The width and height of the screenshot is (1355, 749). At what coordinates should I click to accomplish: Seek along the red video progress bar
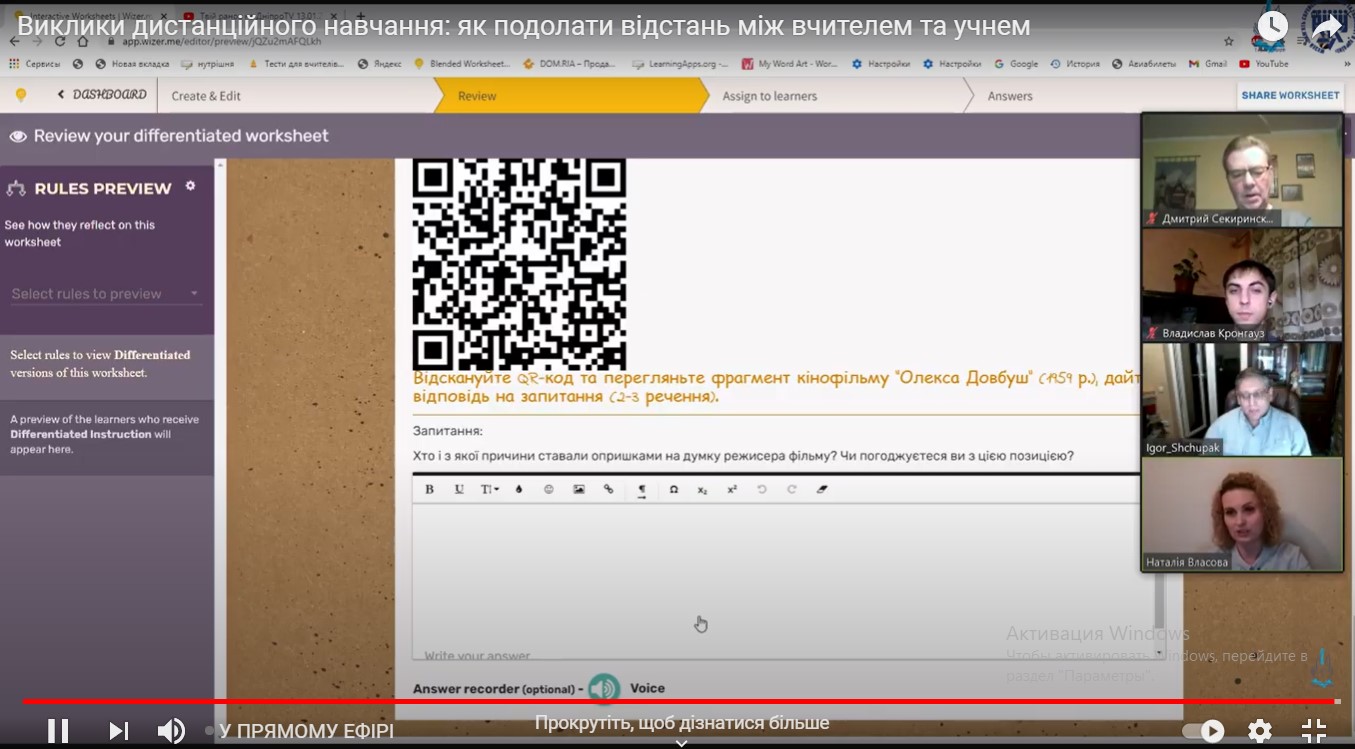(x=680, y=701)
